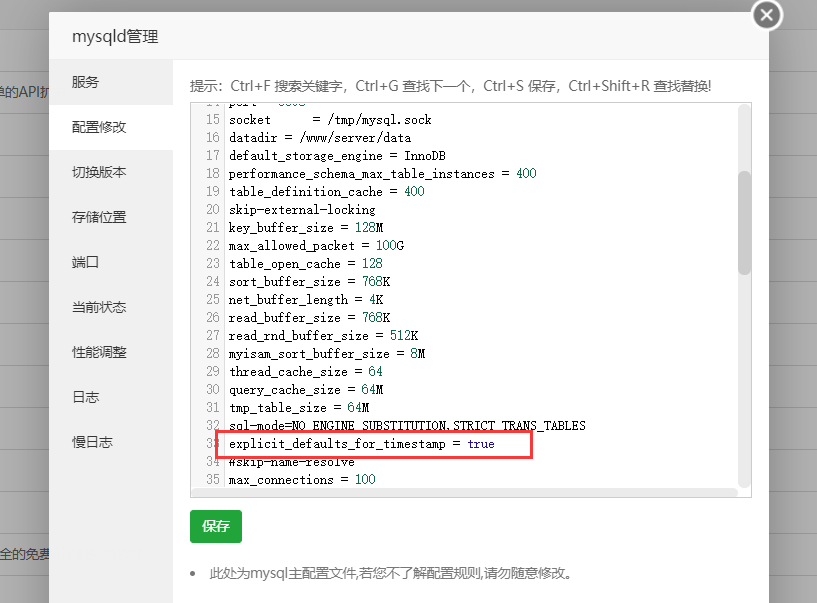817x603 pixels.
Task: Click the query_cache_size = 64M line
Action: [x=306, y=390]
